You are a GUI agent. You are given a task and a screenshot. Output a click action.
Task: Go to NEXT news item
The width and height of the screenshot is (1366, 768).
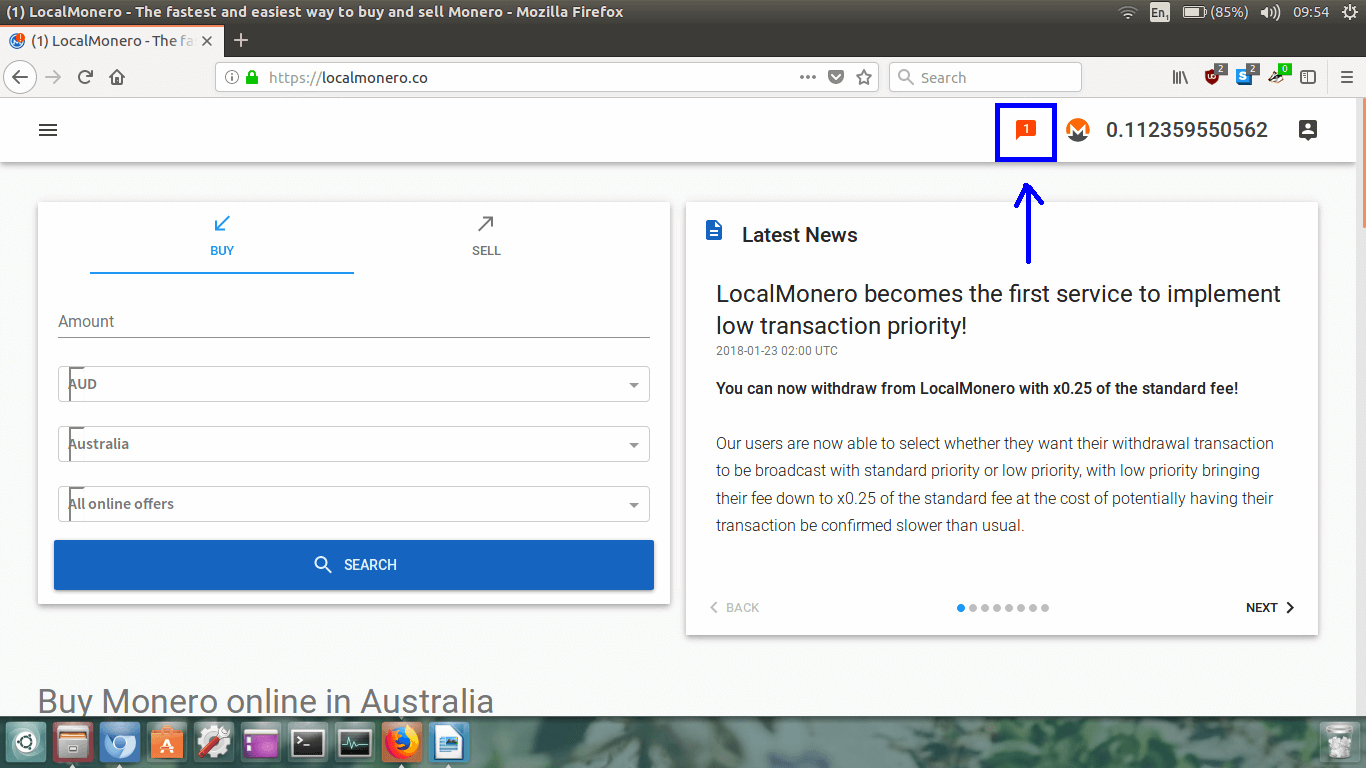tap(1270, 608)
